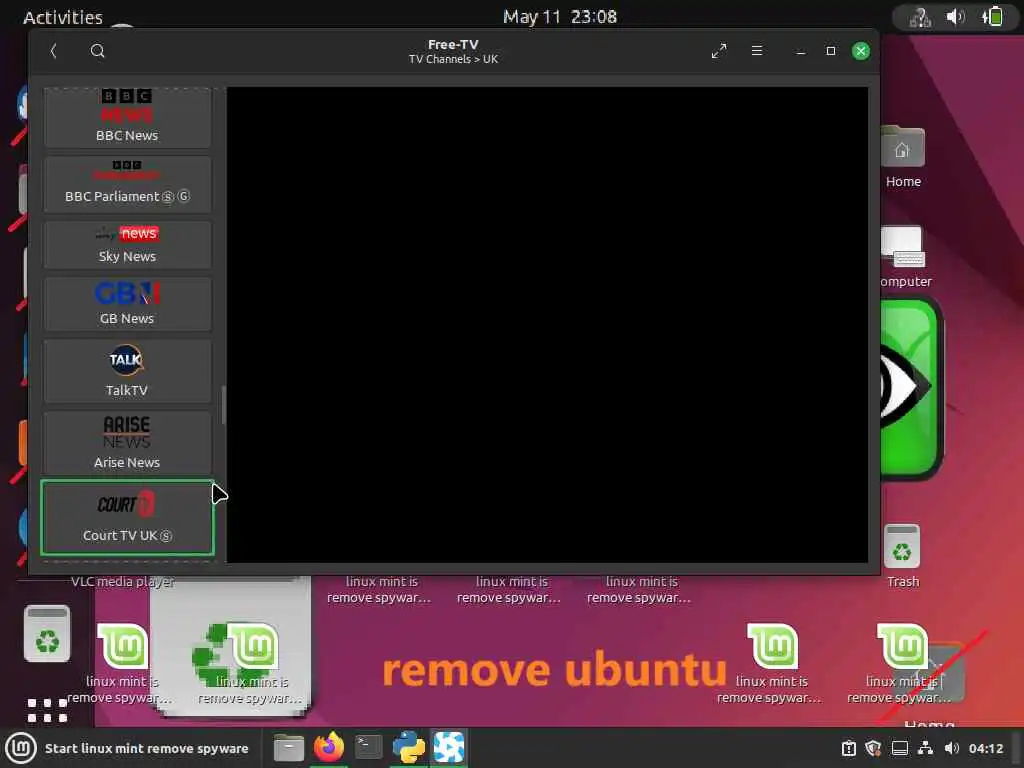Open network tray icon in bottom panel
The height and width of the screenshot is (768, 1024).
pos(925,748)
